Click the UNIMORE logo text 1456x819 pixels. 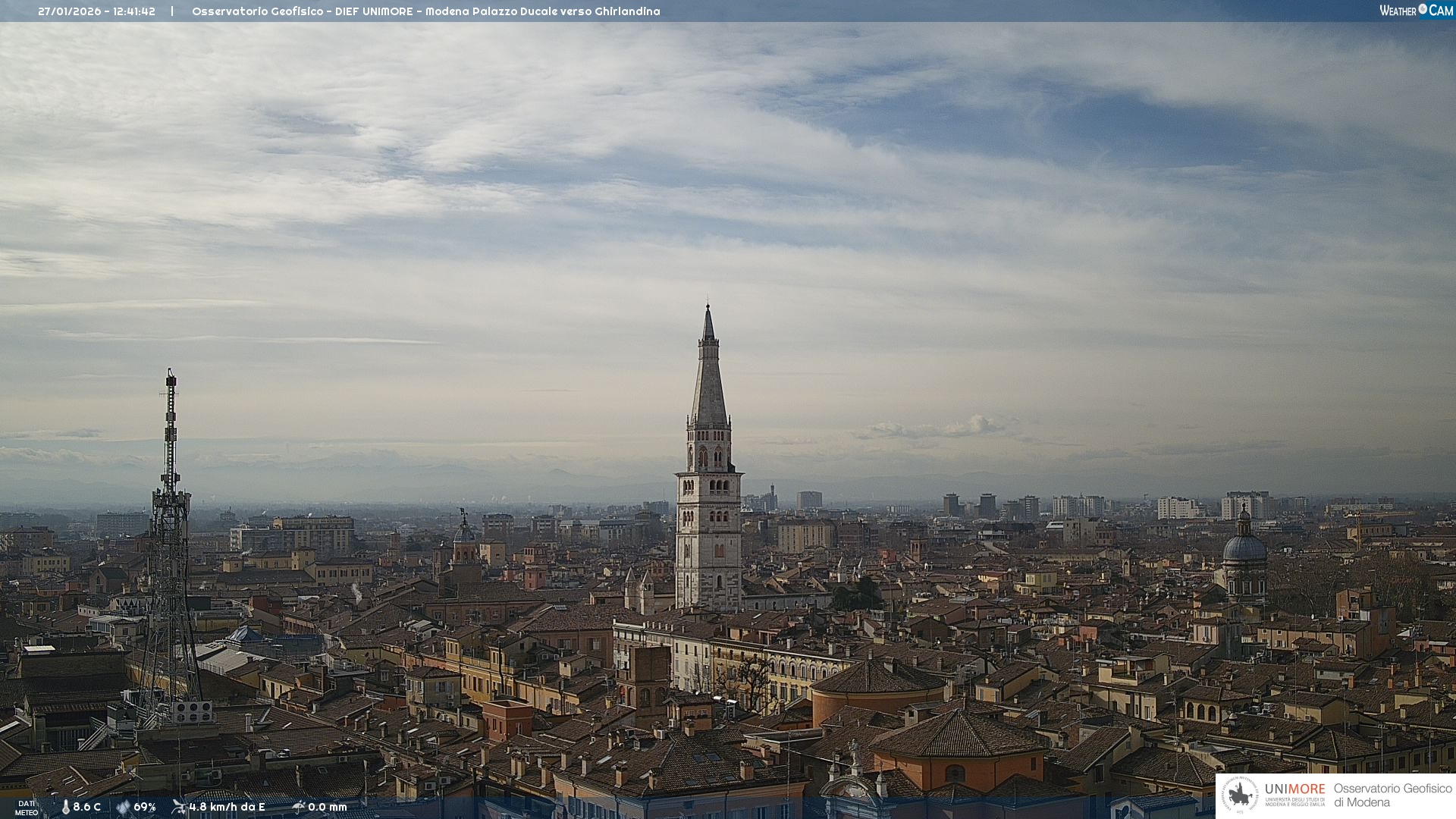[1294, 789]
